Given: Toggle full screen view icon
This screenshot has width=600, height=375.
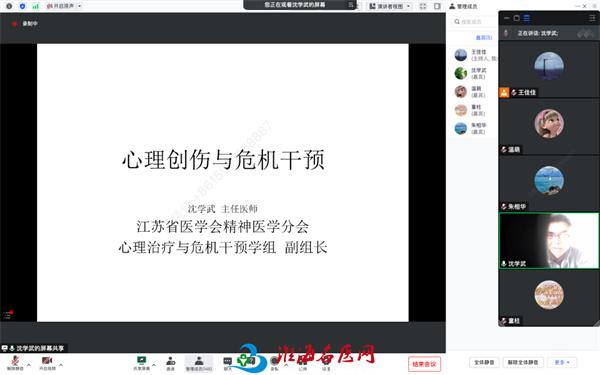Looking at the screenshot, I should pyautogui.click(x=423, y=6).
